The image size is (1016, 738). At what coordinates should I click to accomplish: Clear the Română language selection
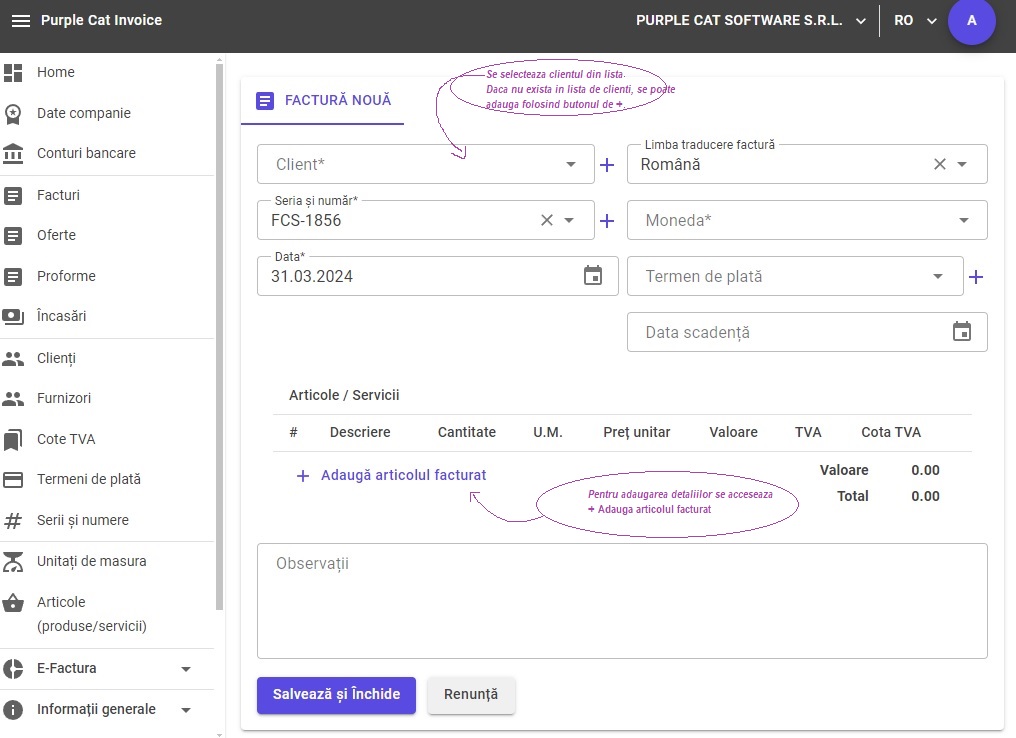940,164
